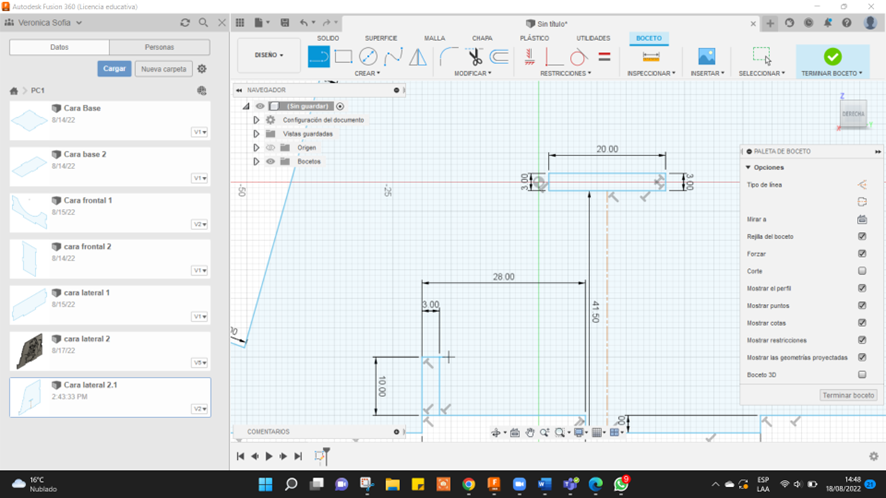Uncheck Mostrar cotas option
The image size is (886, 498).
tap(862, 323)
